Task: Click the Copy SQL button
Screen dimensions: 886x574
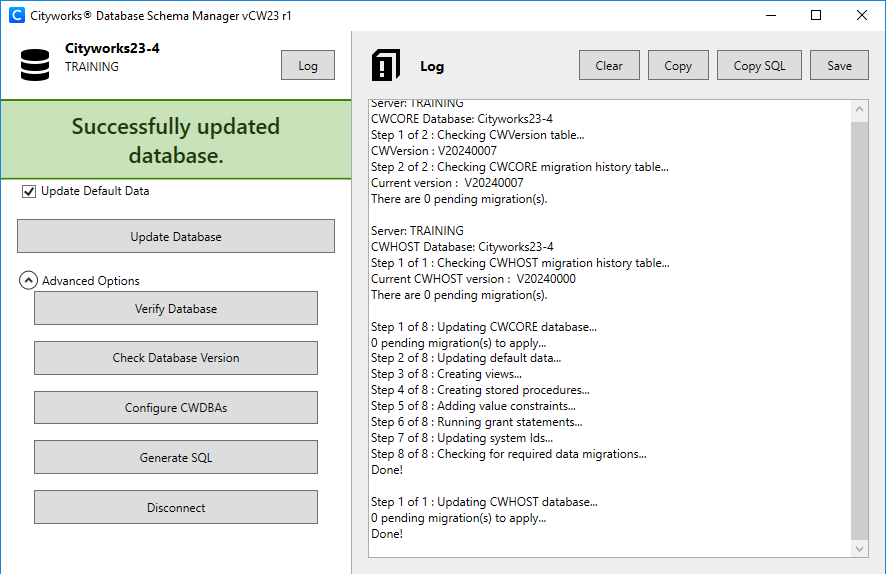Action: pyautogui.click(x=759, y=66)
